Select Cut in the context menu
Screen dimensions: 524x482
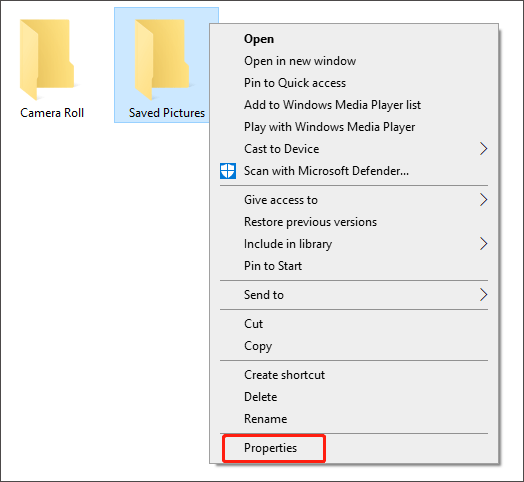253,324
